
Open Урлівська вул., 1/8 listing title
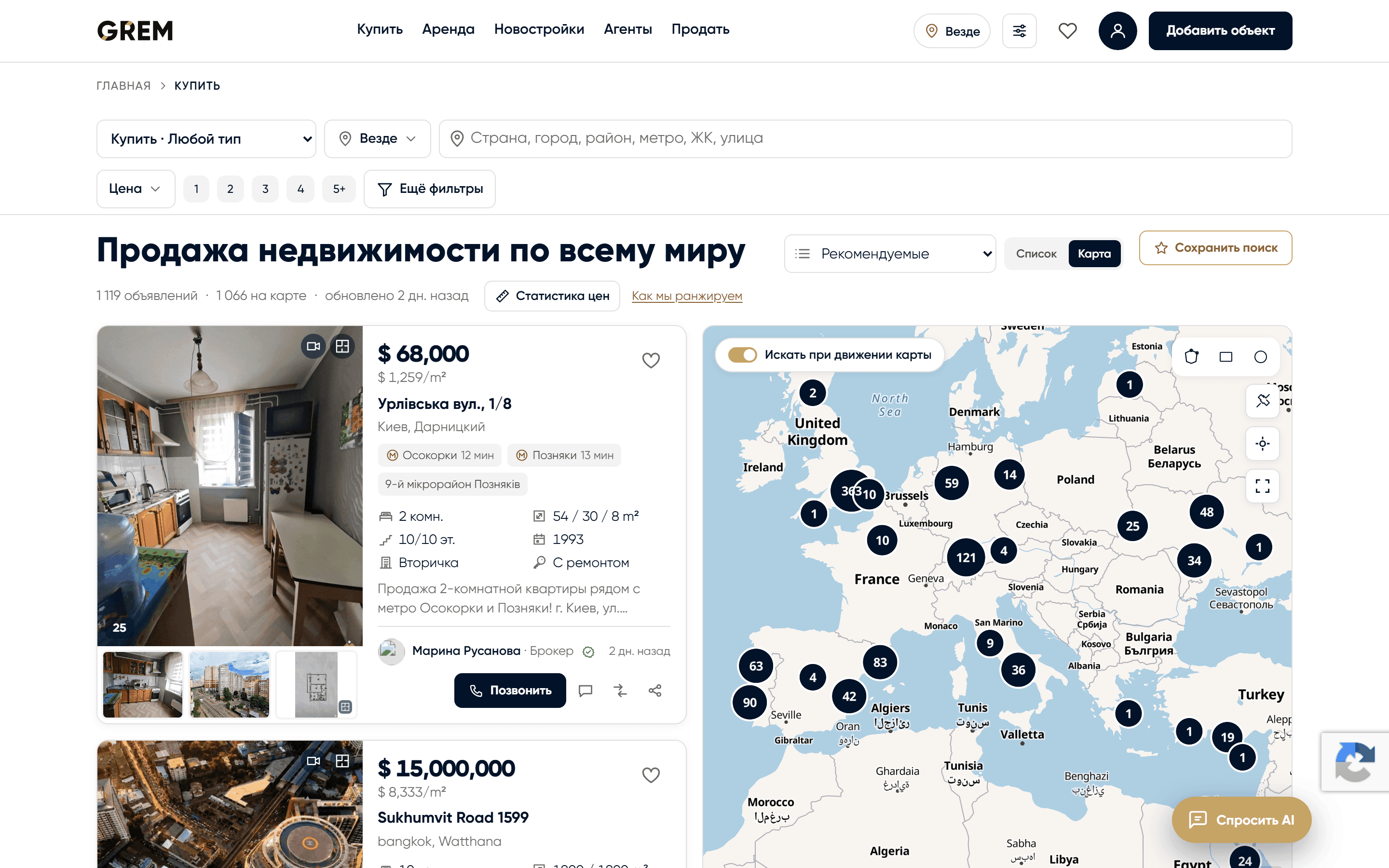444,404
